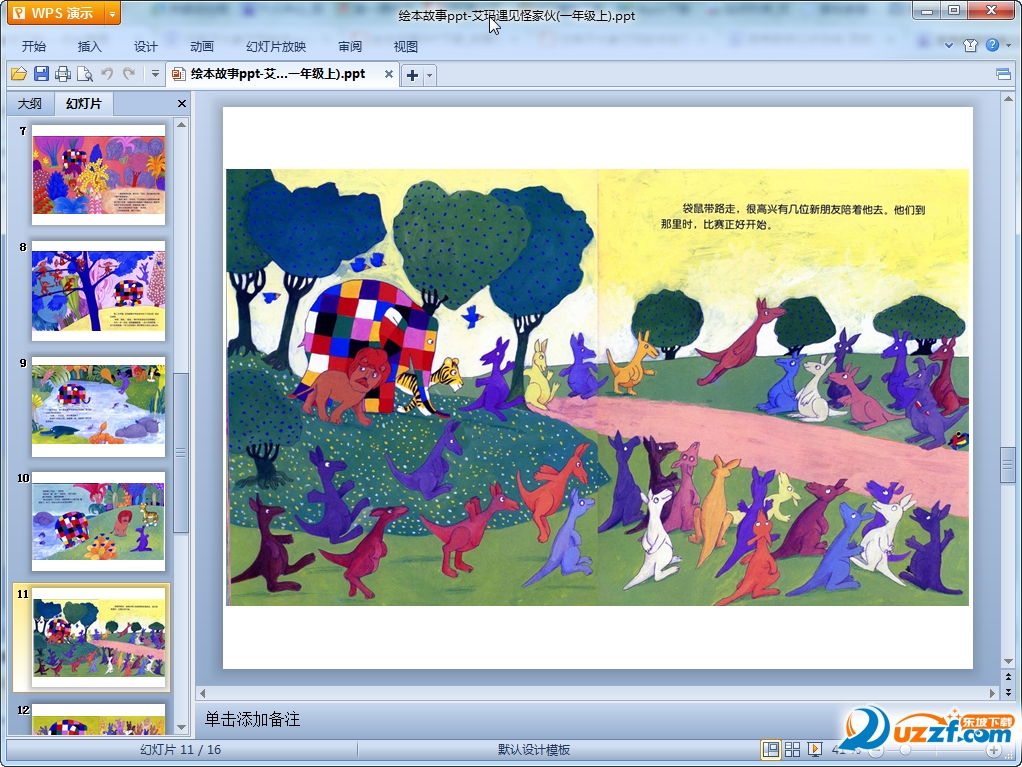Minimize the WPS window

[926, 11]
